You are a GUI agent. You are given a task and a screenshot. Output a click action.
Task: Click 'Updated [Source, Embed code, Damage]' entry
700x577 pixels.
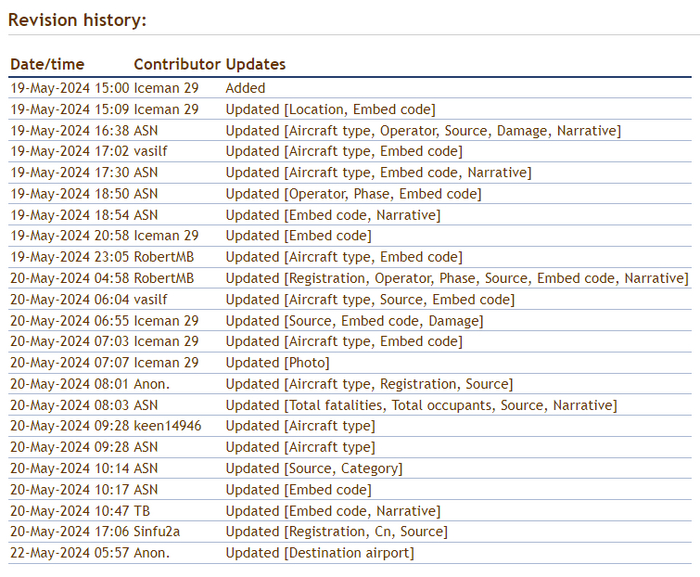click(354, 321)
